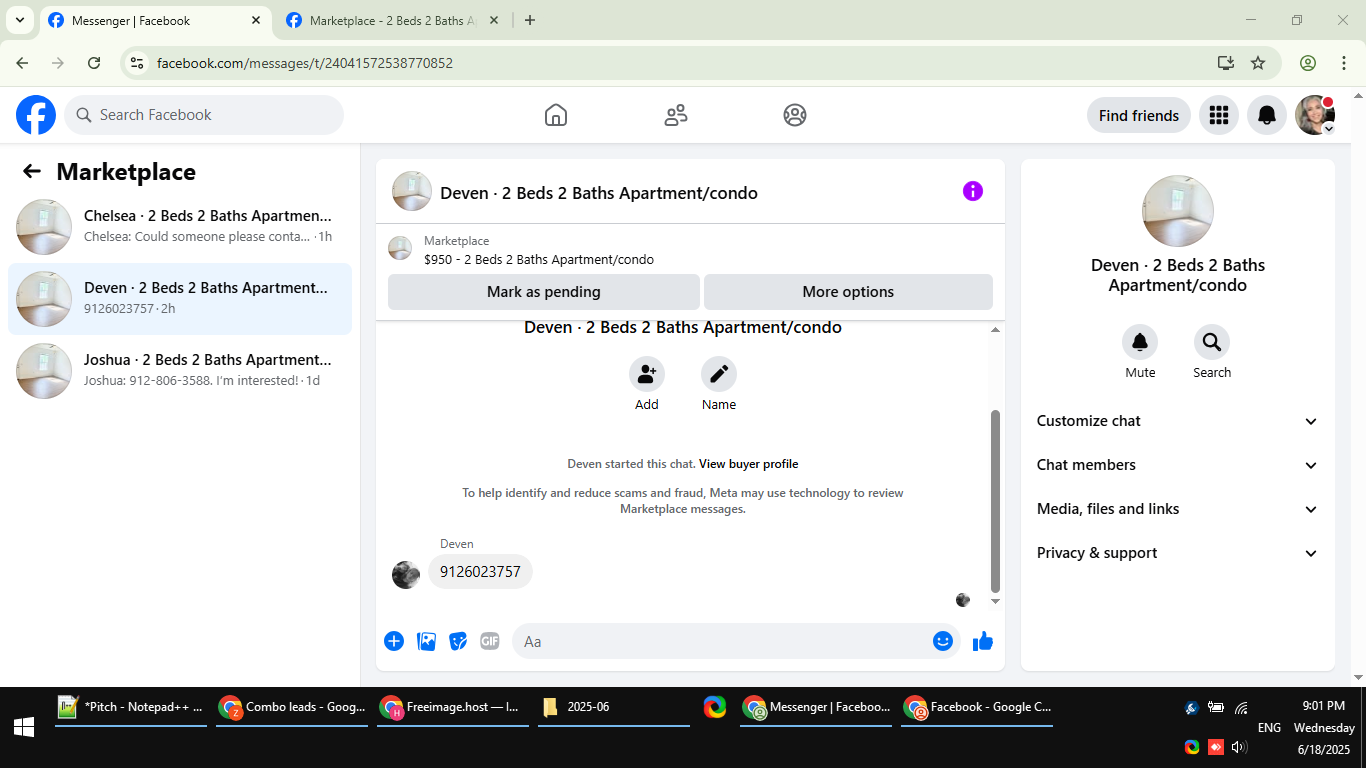The height and width of the screenshot is (768, 1366).
Task: Open Notepad++ Pitch from taskbar
Action: click(131, 707)
